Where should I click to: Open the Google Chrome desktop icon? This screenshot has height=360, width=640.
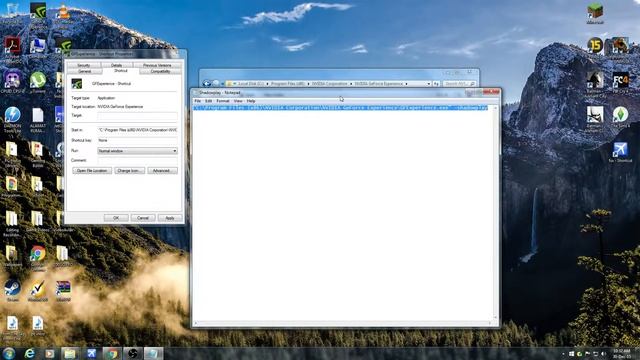click(38, 254)
